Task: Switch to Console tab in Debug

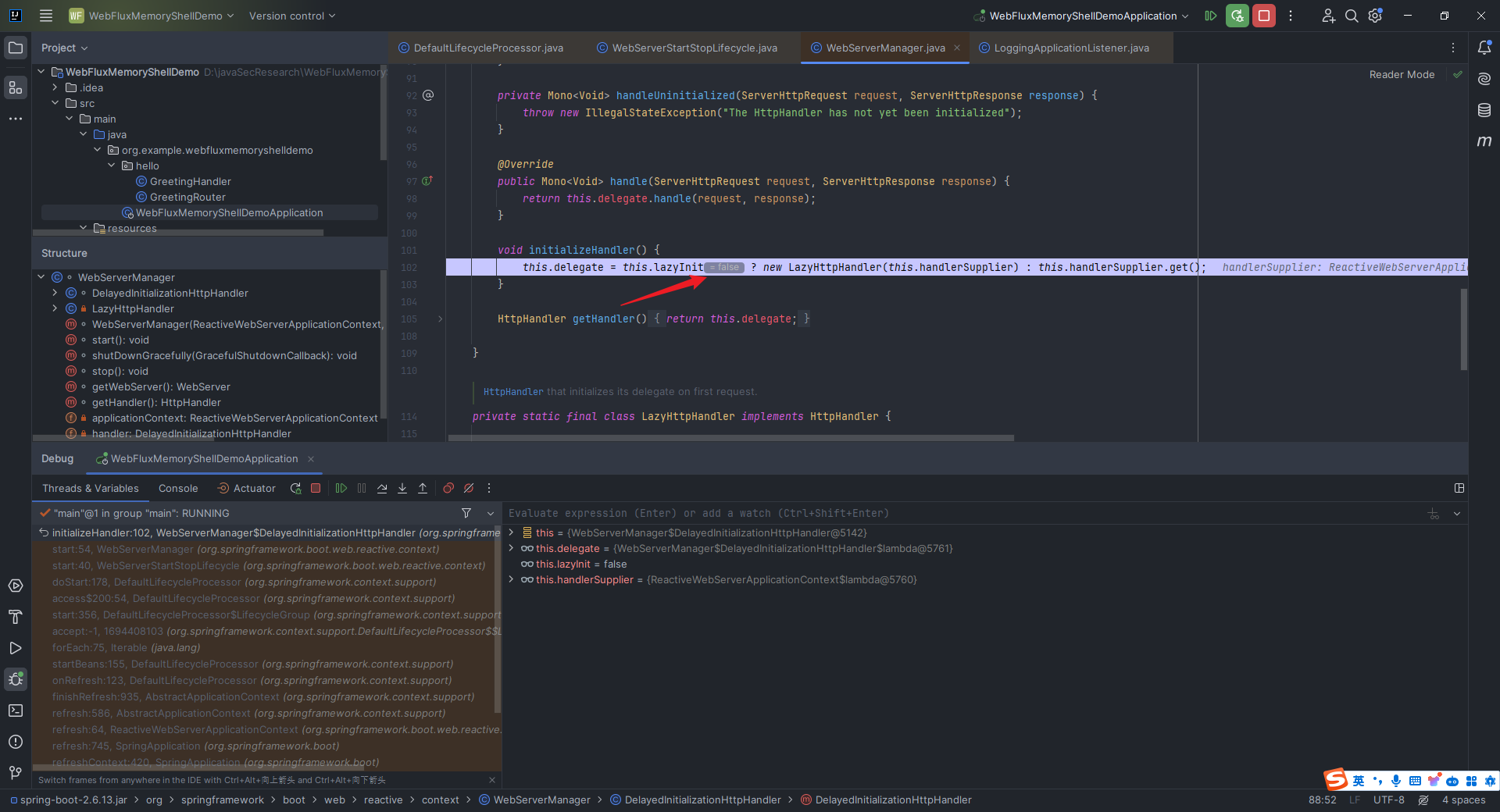Action: coord(178,489)
